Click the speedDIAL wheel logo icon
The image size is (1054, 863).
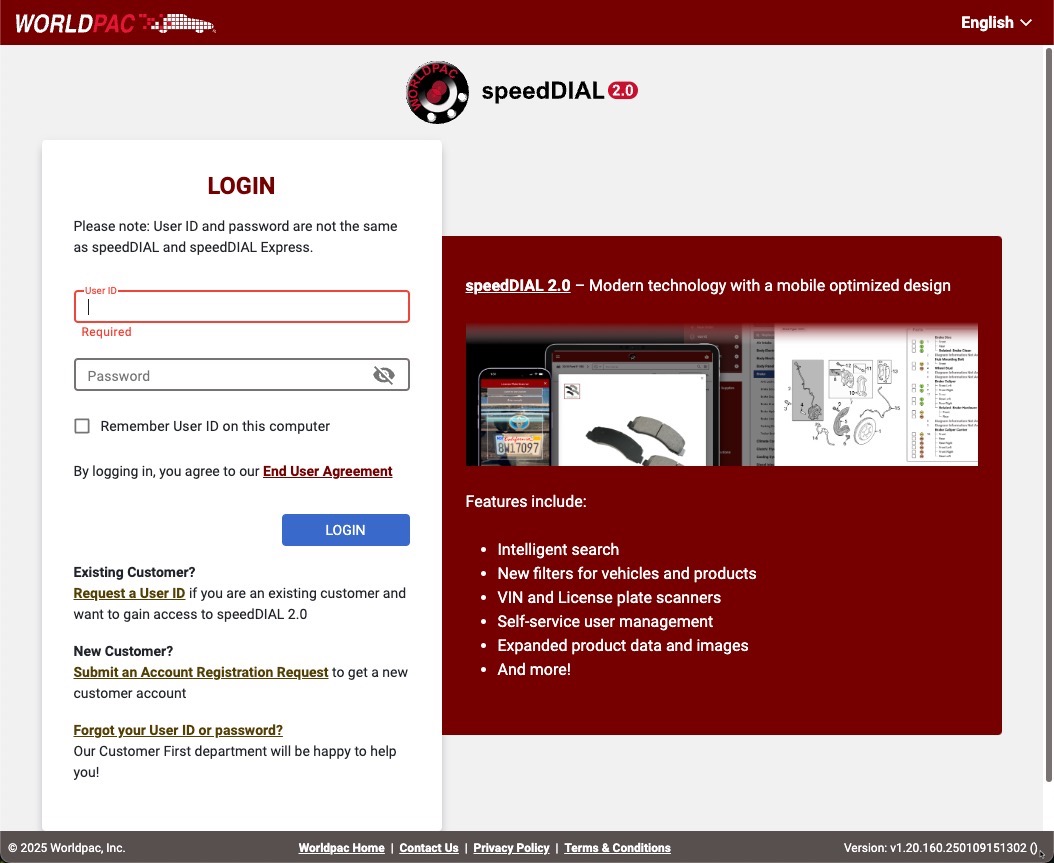pos(437,92)
